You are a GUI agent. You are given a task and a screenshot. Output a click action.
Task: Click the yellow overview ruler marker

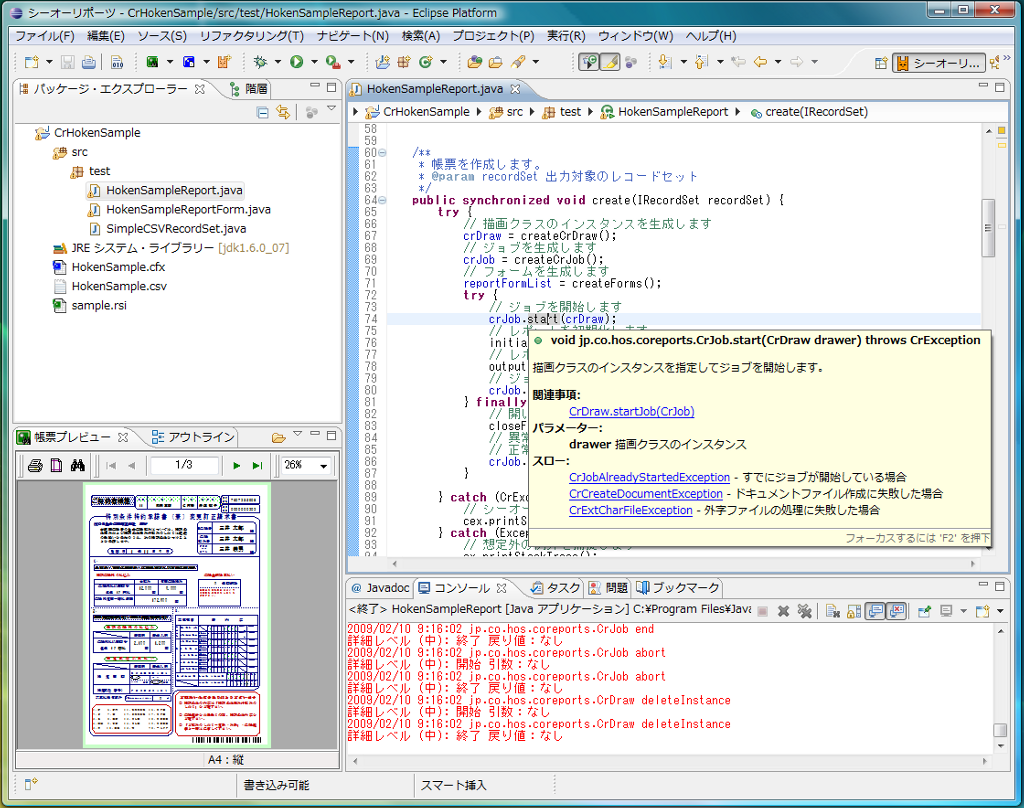(x=1001, y=145)
